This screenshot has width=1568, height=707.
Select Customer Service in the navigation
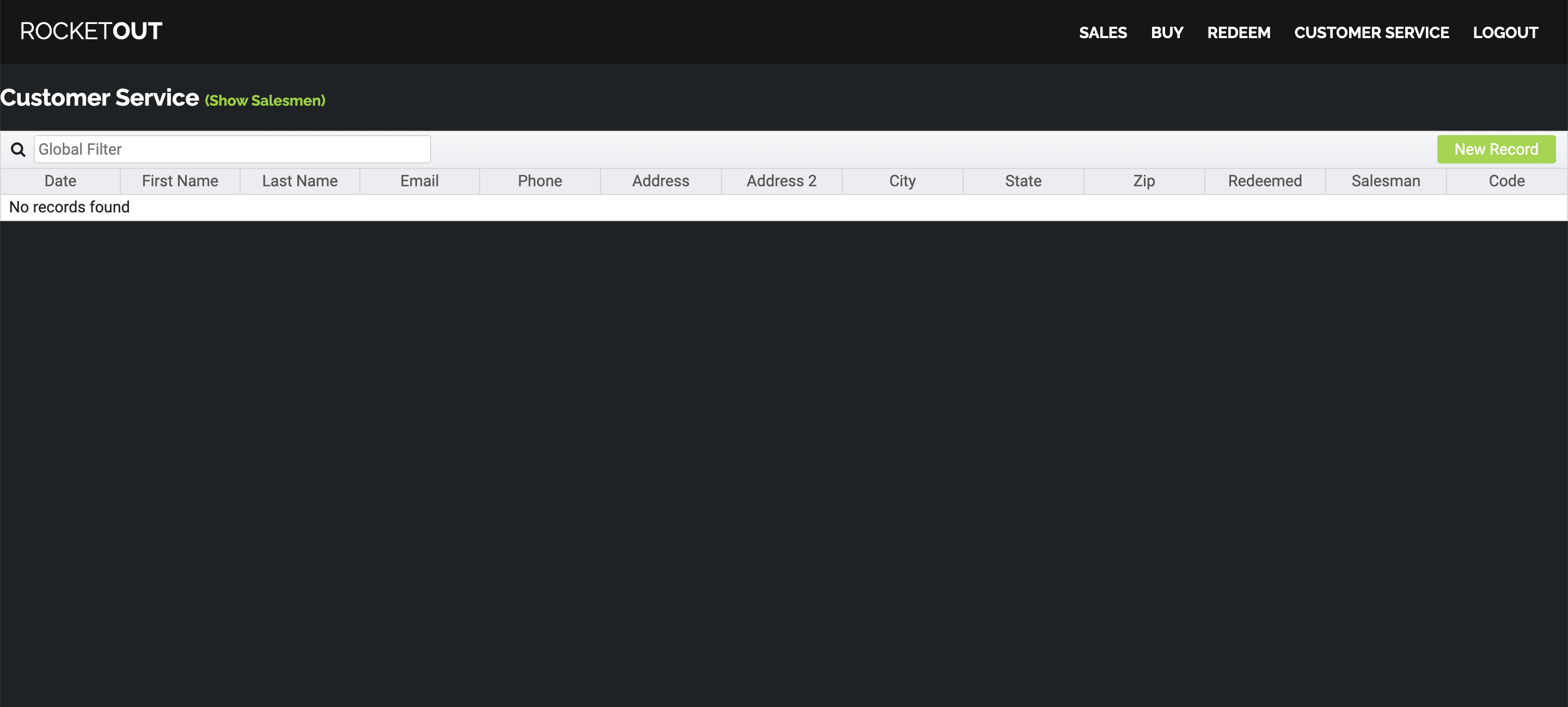coord(1371,32)
